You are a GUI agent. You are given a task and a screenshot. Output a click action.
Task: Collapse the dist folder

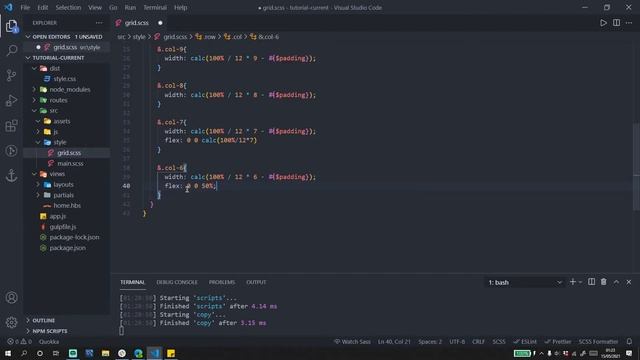(67, 68)
